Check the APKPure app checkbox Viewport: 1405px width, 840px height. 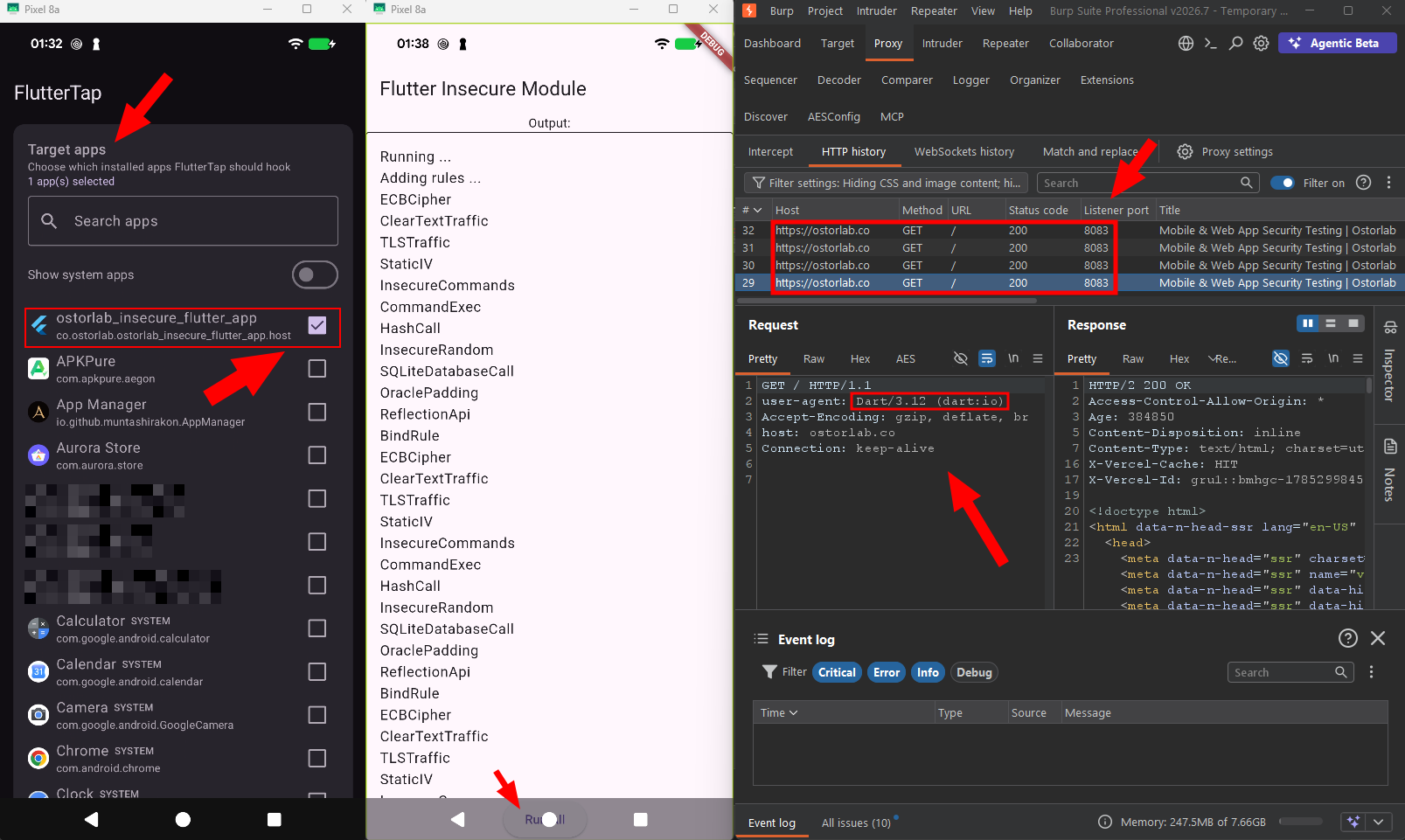(x=317, y=369)
